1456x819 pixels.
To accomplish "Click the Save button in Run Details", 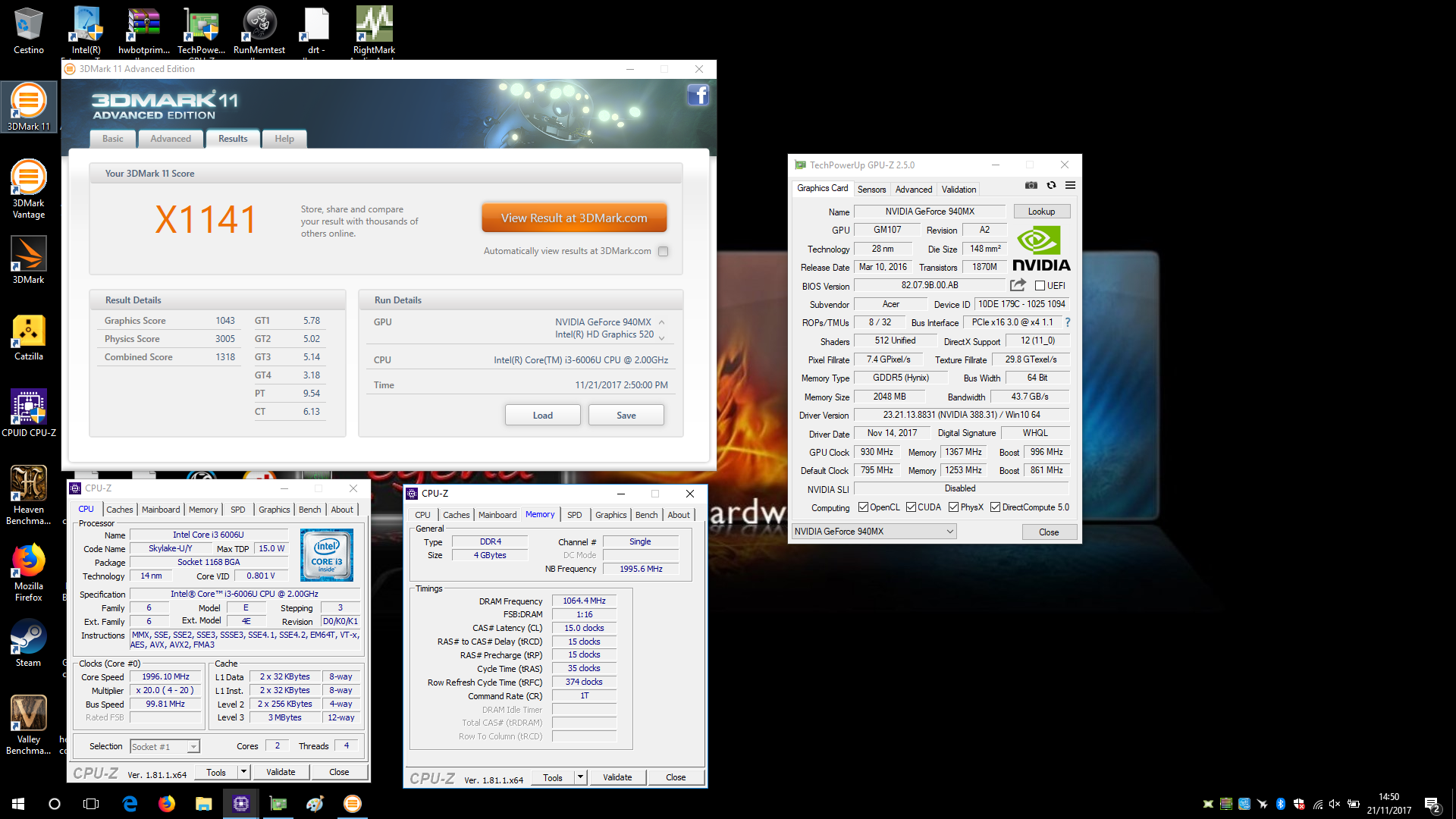I will coord(626,415).
